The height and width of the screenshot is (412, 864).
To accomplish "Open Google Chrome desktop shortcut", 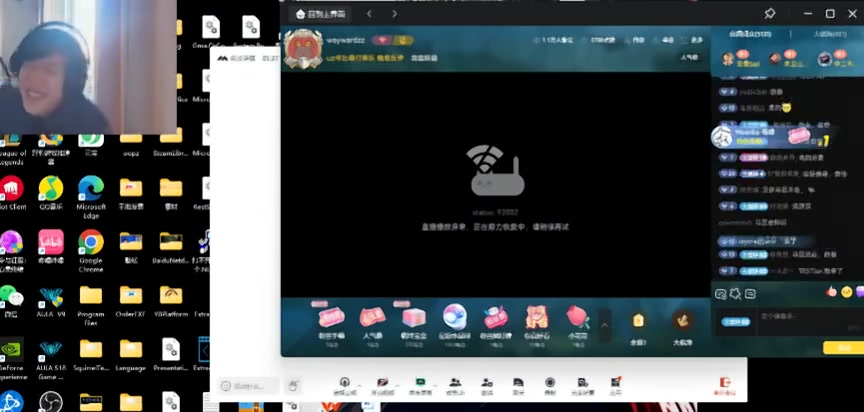I will click(x=91, y=245).
